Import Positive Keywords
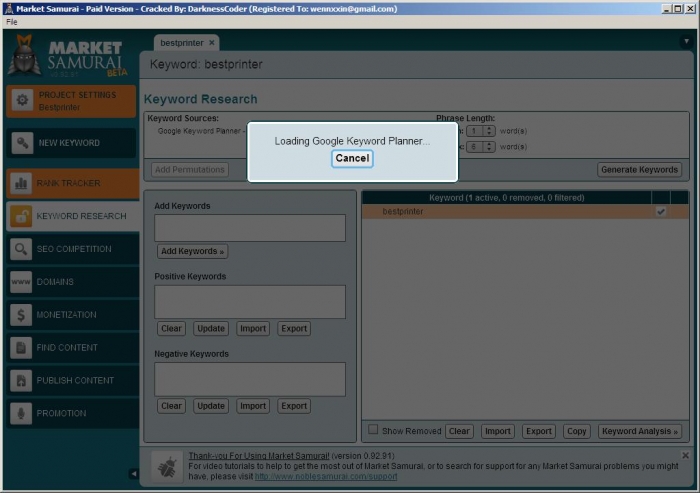Viewport: 700px width, 493px height. coord(253,329)
